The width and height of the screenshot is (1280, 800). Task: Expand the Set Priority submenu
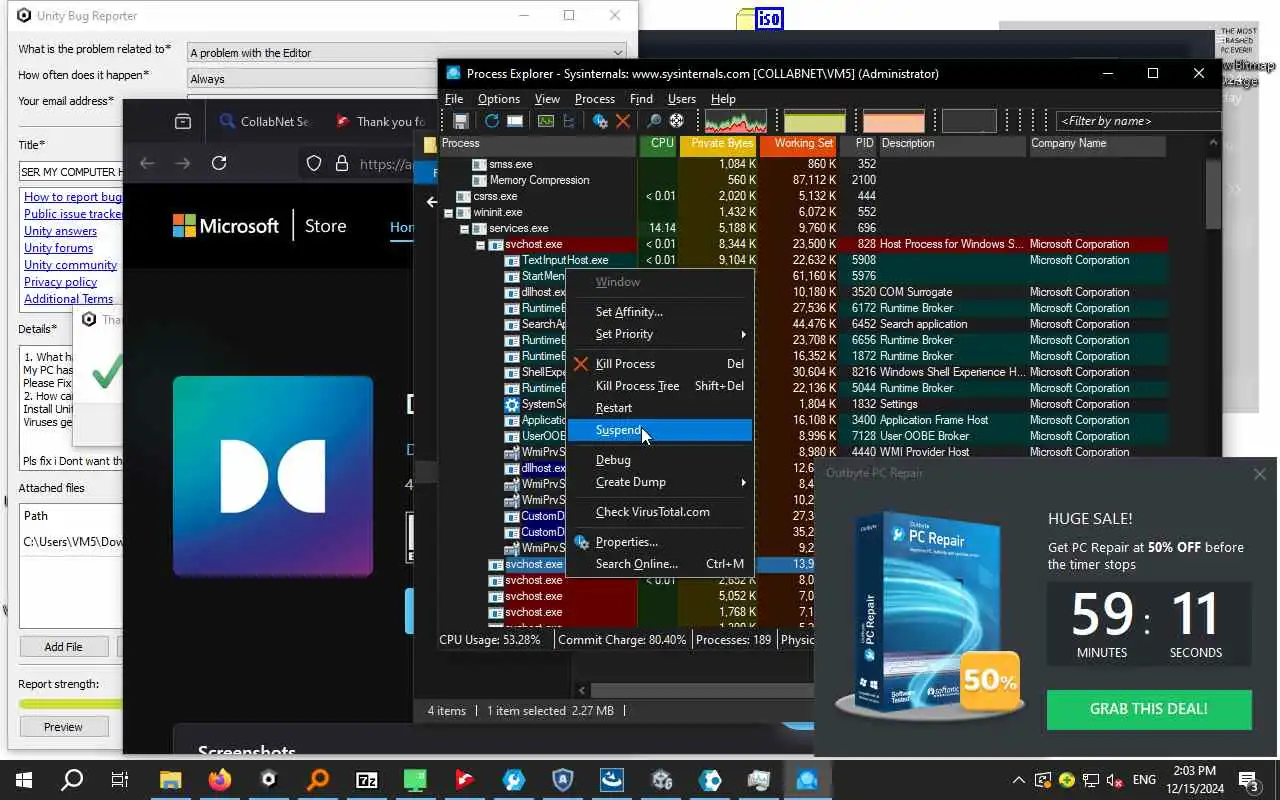click(661, 334)
